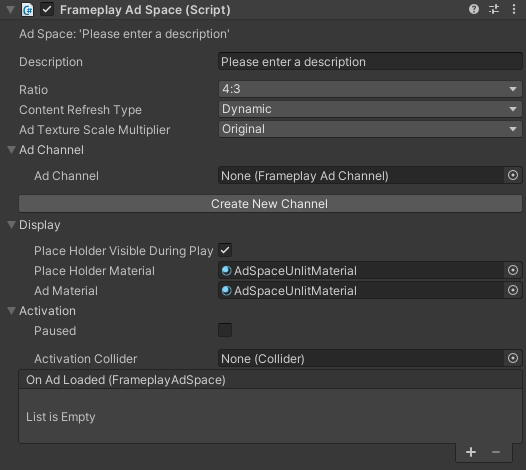Click the Description input field
This screenshot has height=470, width=526.
coord(370,61)
